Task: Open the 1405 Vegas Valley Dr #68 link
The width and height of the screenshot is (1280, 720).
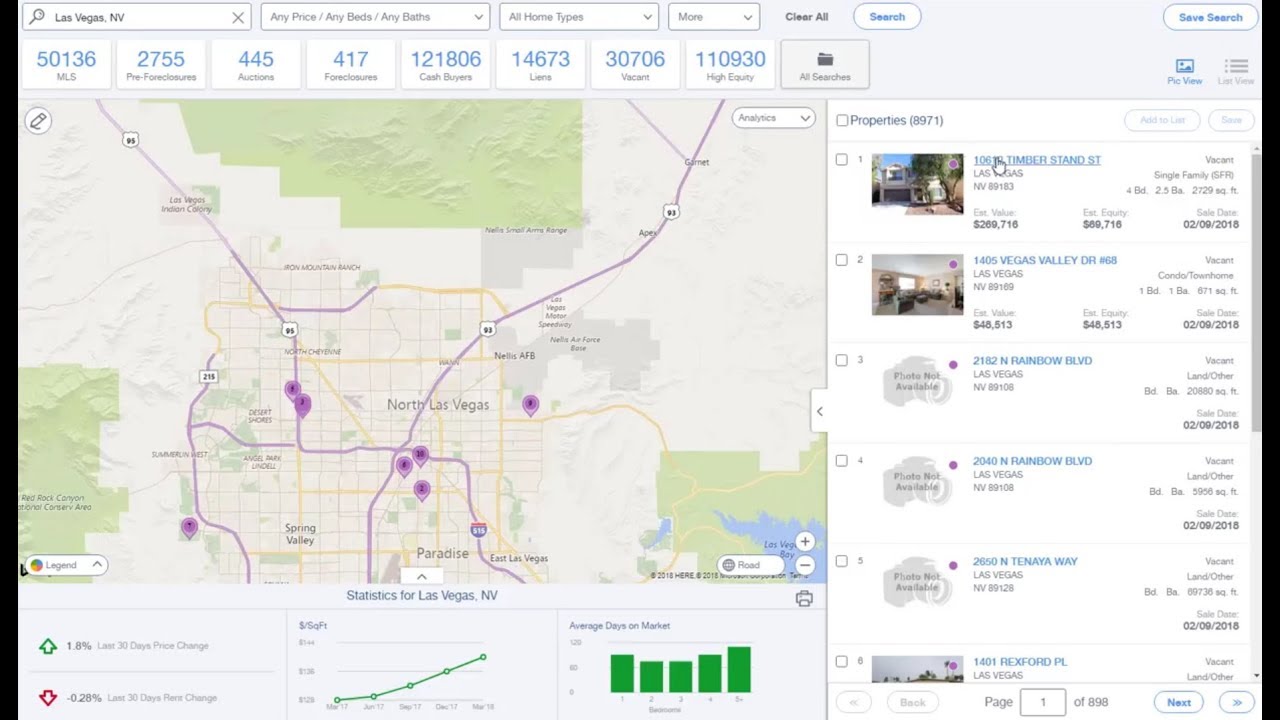Action: 1045,260
